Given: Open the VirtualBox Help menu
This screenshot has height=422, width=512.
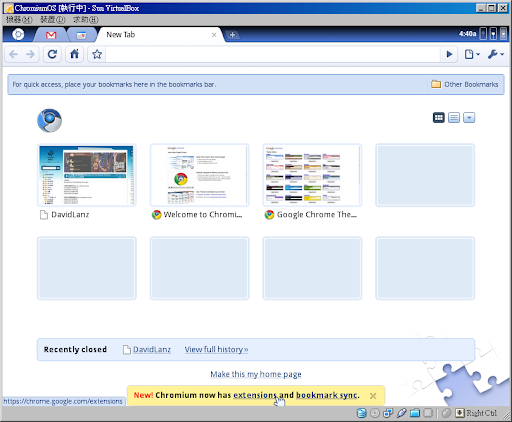Looking at the screenshot, I should pyautogui.click(x=86, y=20).
